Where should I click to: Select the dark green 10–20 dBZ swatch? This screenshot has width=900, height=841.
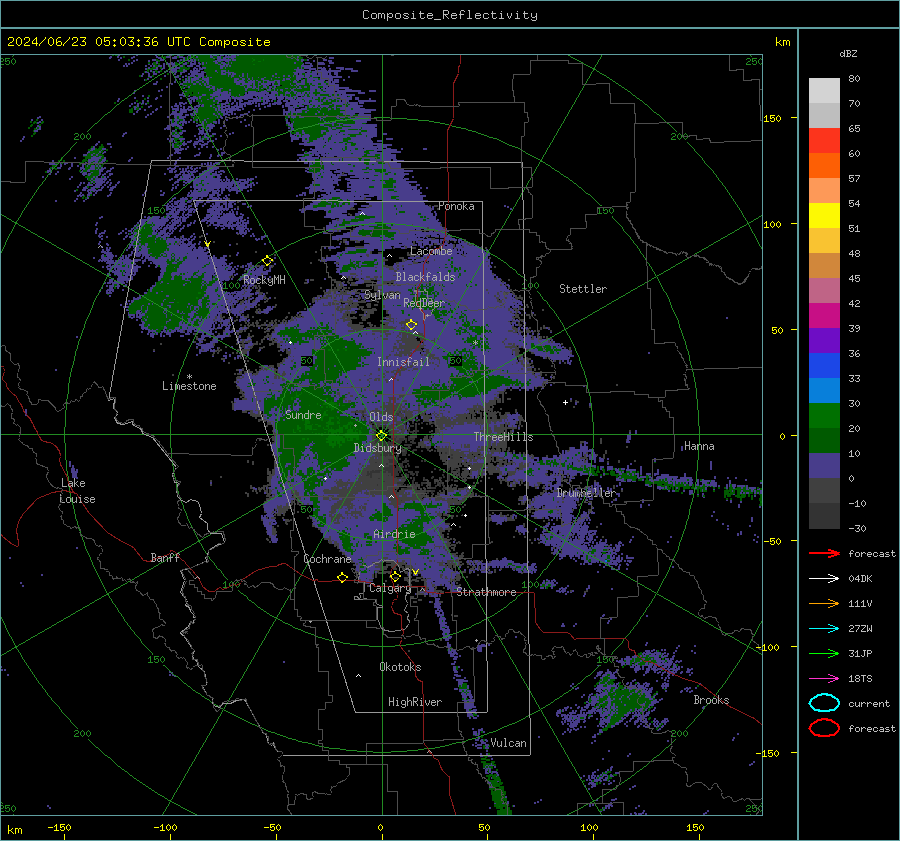[x=824, y=441]
